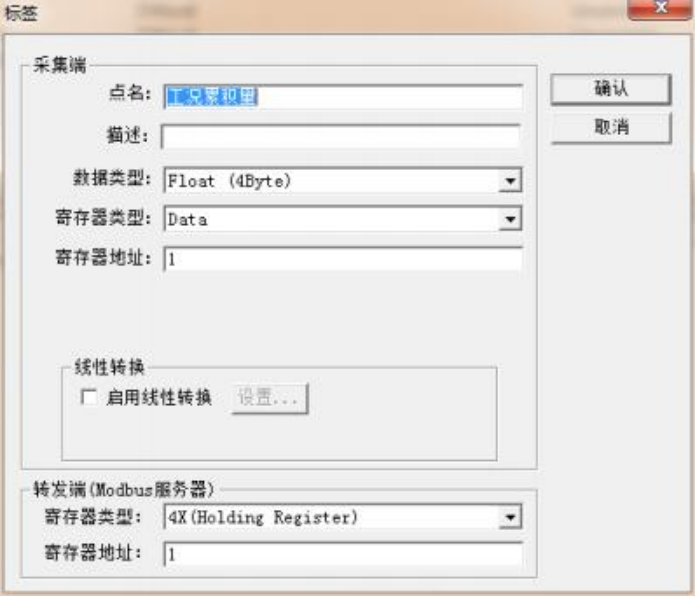Click into the 点名 name field
Viewport: 696px width, 596px height.
[343, 96]
